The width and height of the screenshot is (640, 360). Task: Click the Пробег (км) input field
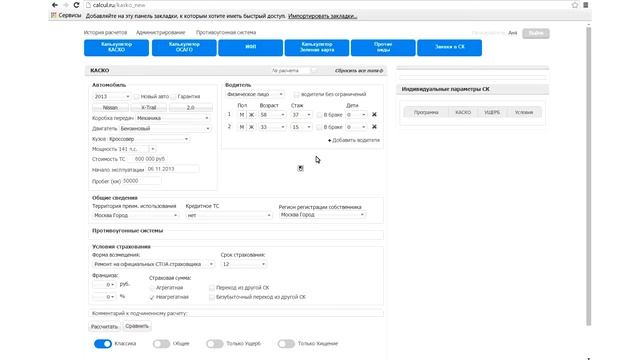[142, 181]
